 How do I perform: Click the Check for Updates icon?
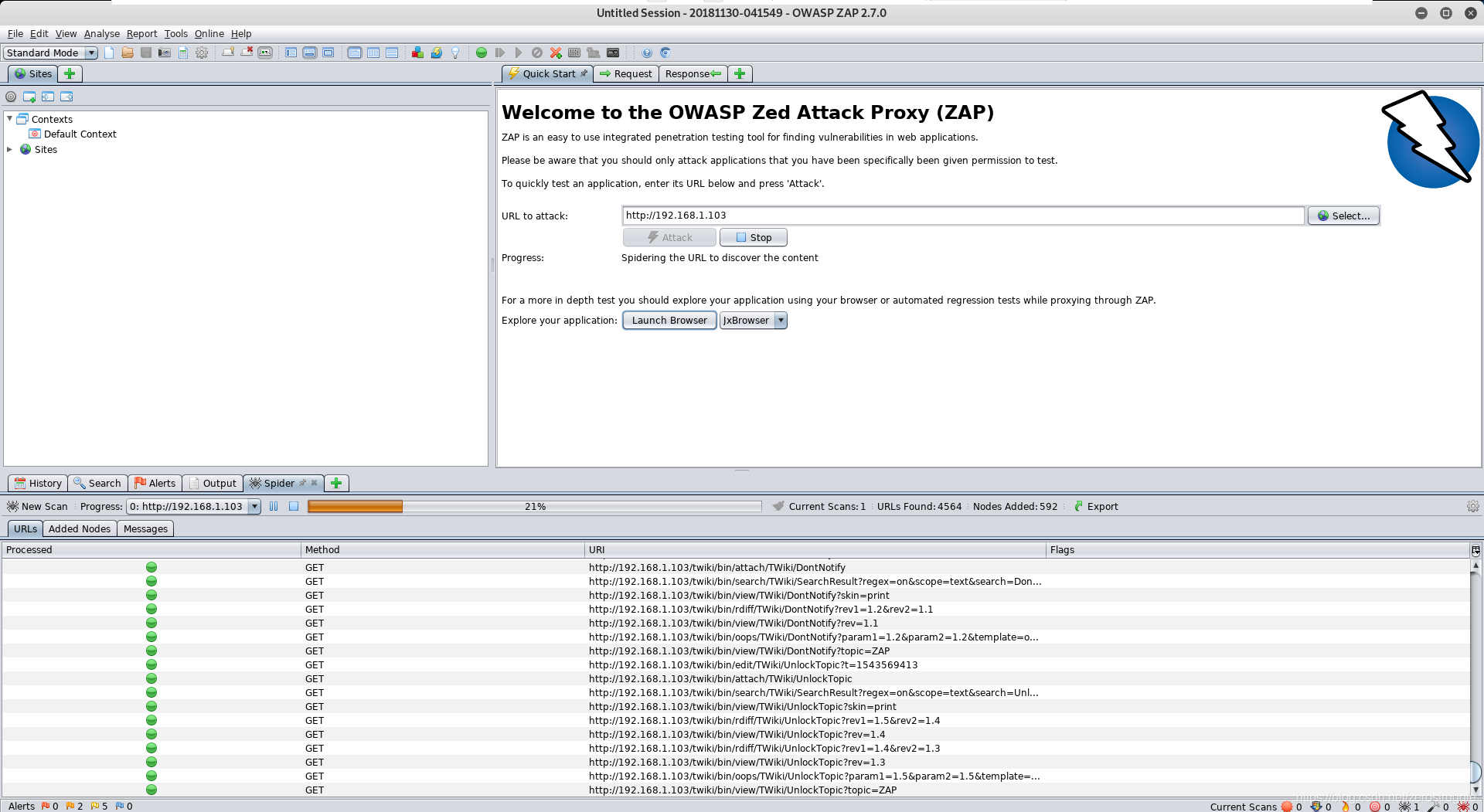[437, 53]
